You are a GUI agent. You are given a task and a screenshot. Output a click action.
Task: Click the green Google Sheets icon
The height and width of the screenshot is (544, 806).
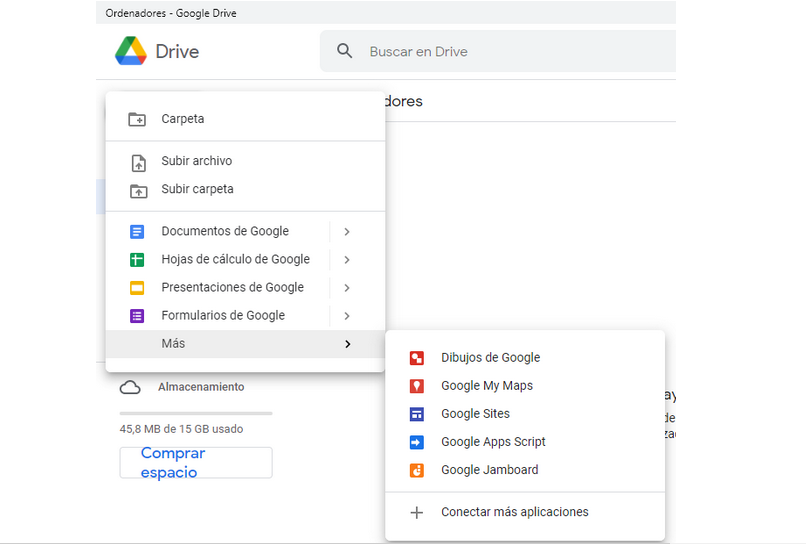[137, 260]
